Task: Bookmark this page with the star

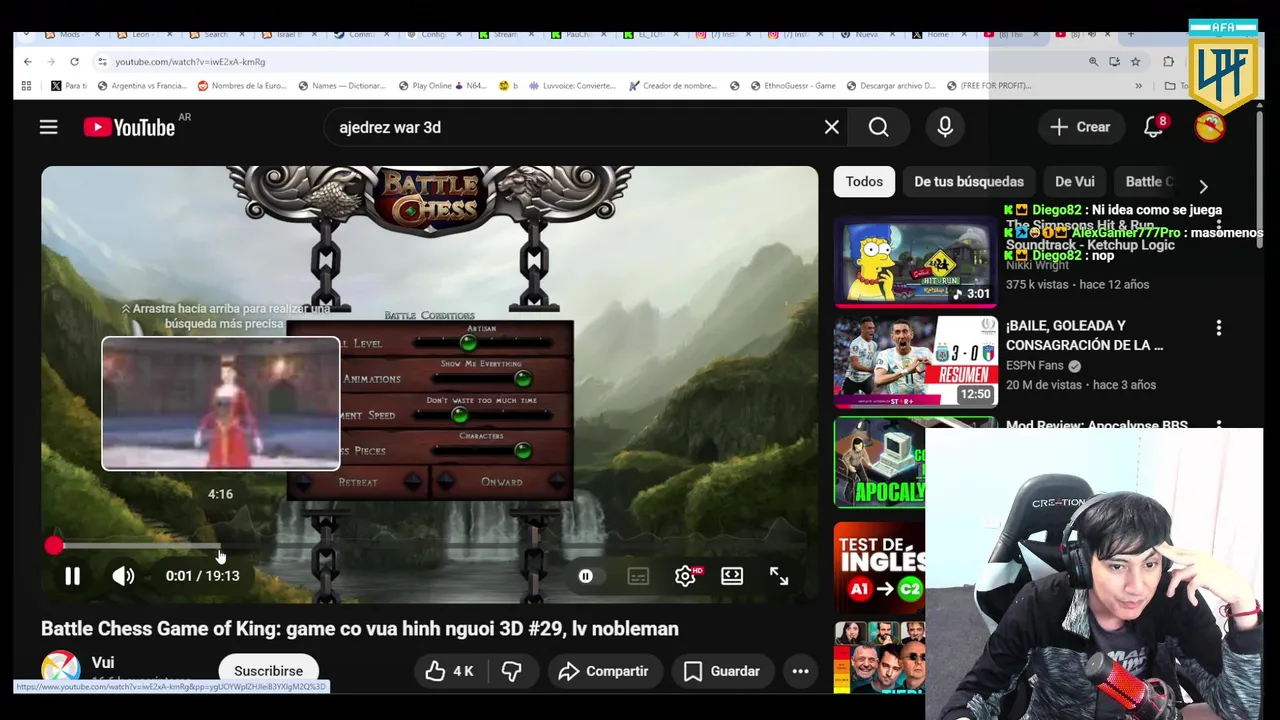Action: tap(1135, 62)
